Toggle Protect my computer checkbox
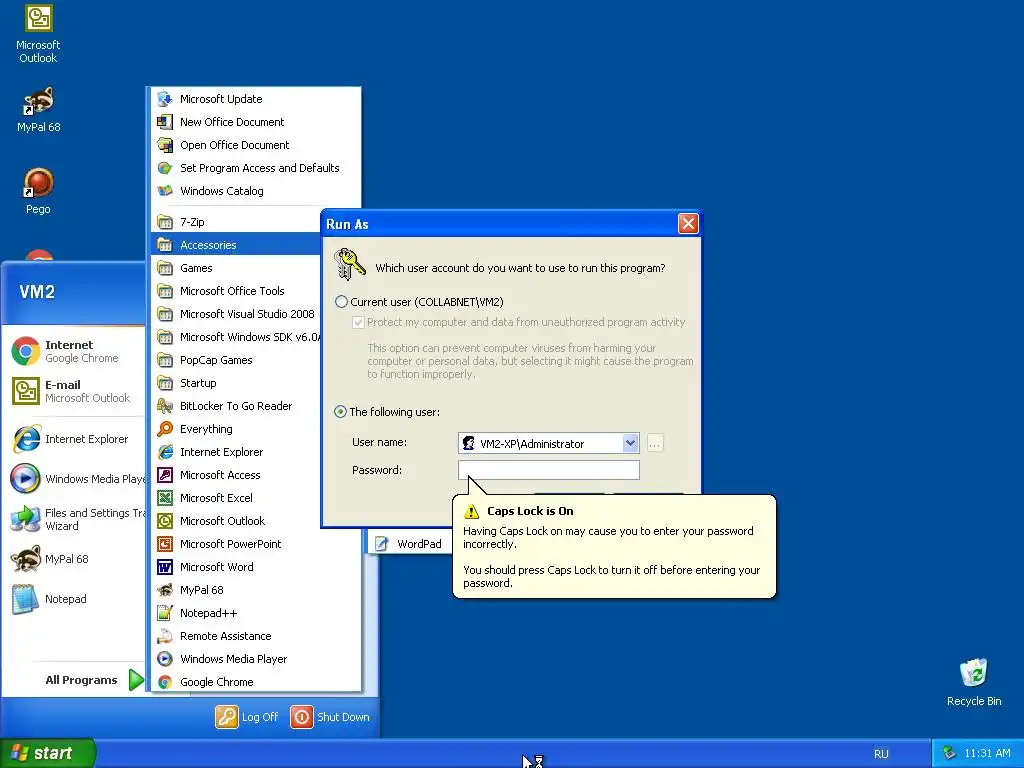 click(358, 322)
